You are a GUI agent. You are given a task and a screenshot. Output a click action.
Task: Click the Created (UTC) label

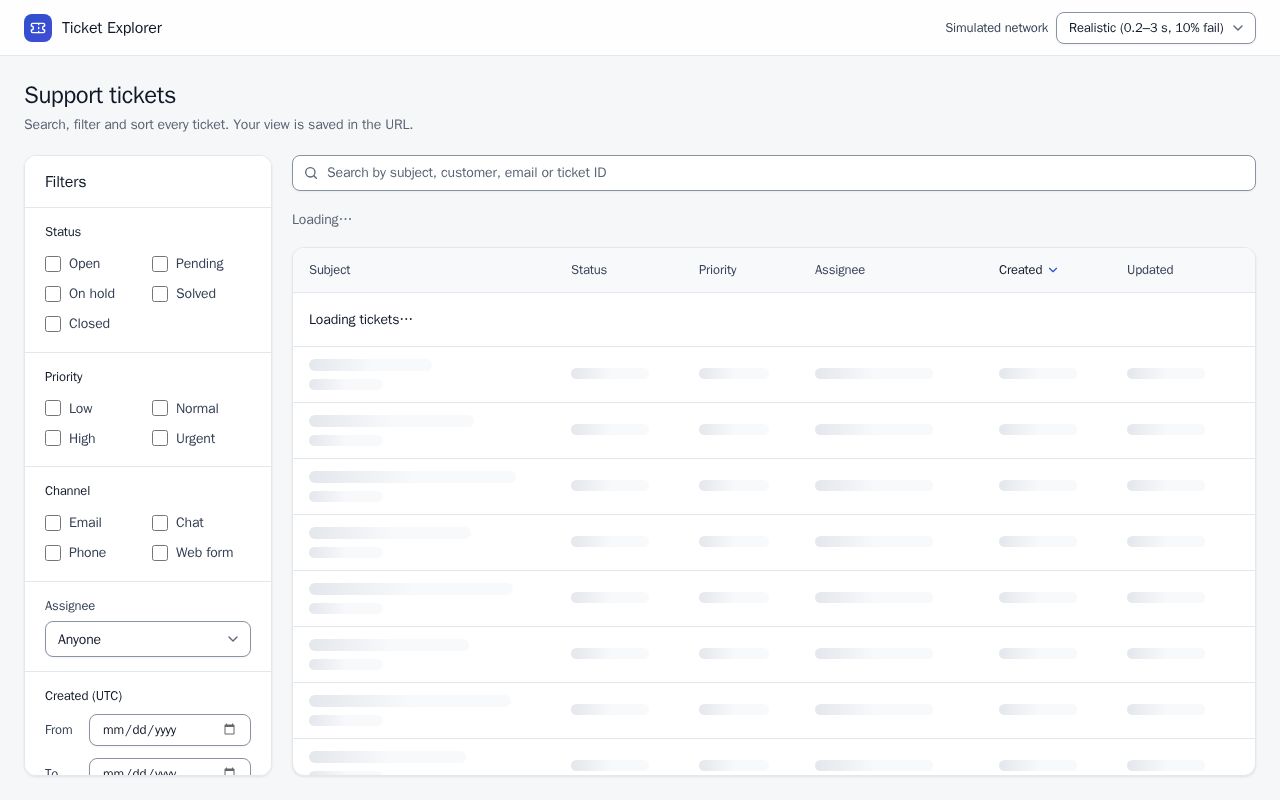84,696
